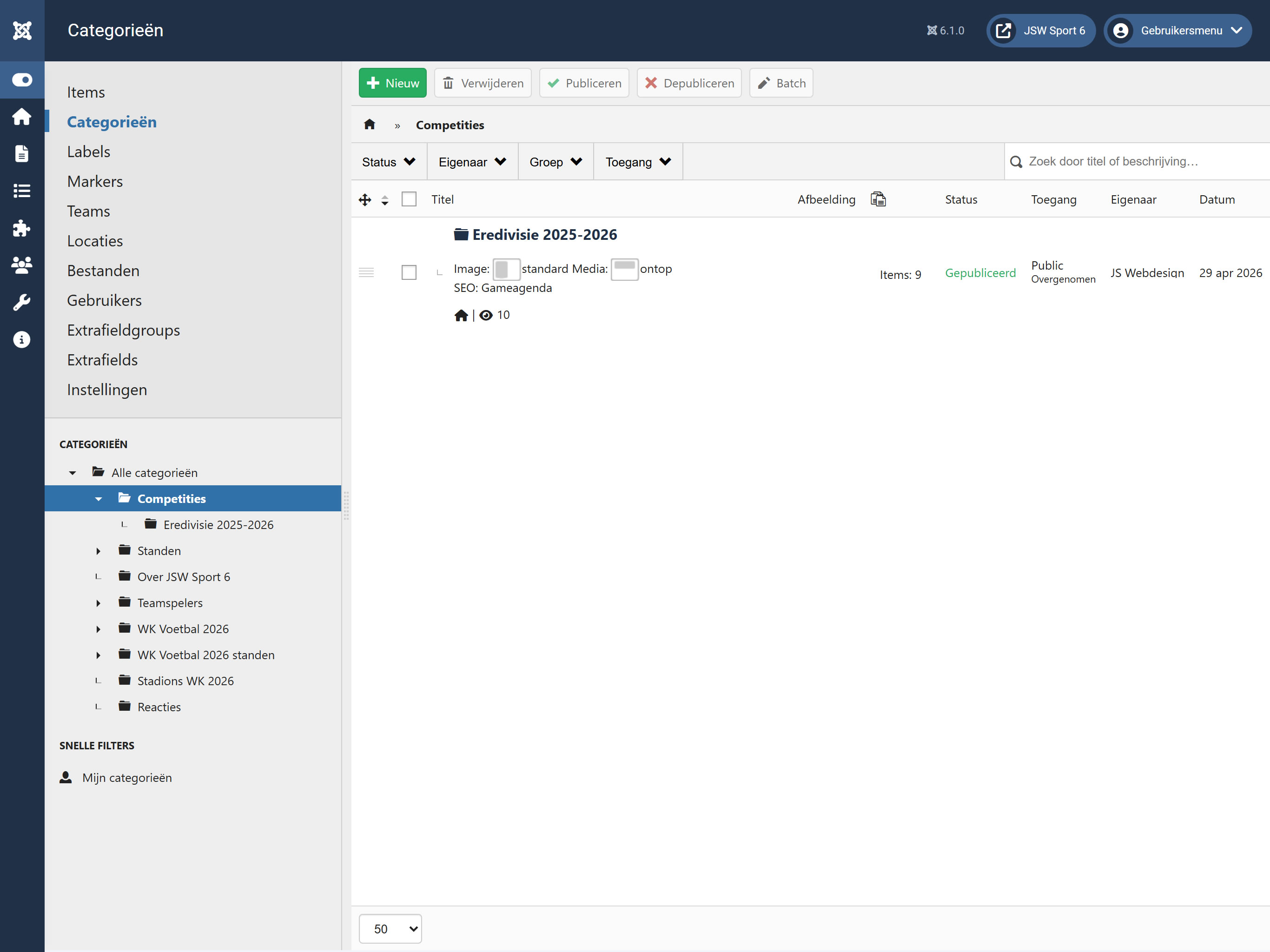The width and height of the screenshot is (1270, 952).
Task: Open the 50 items-per-page dropdown
Action: point(390,928)
